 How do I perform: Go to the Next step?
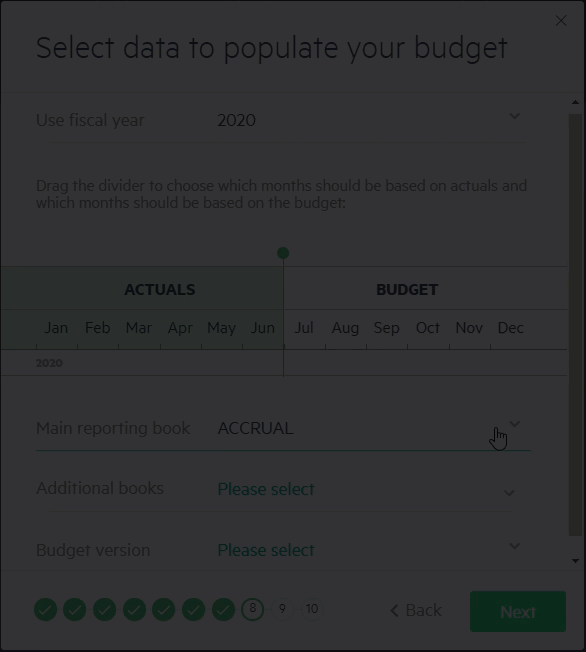[x=518, y=611]
